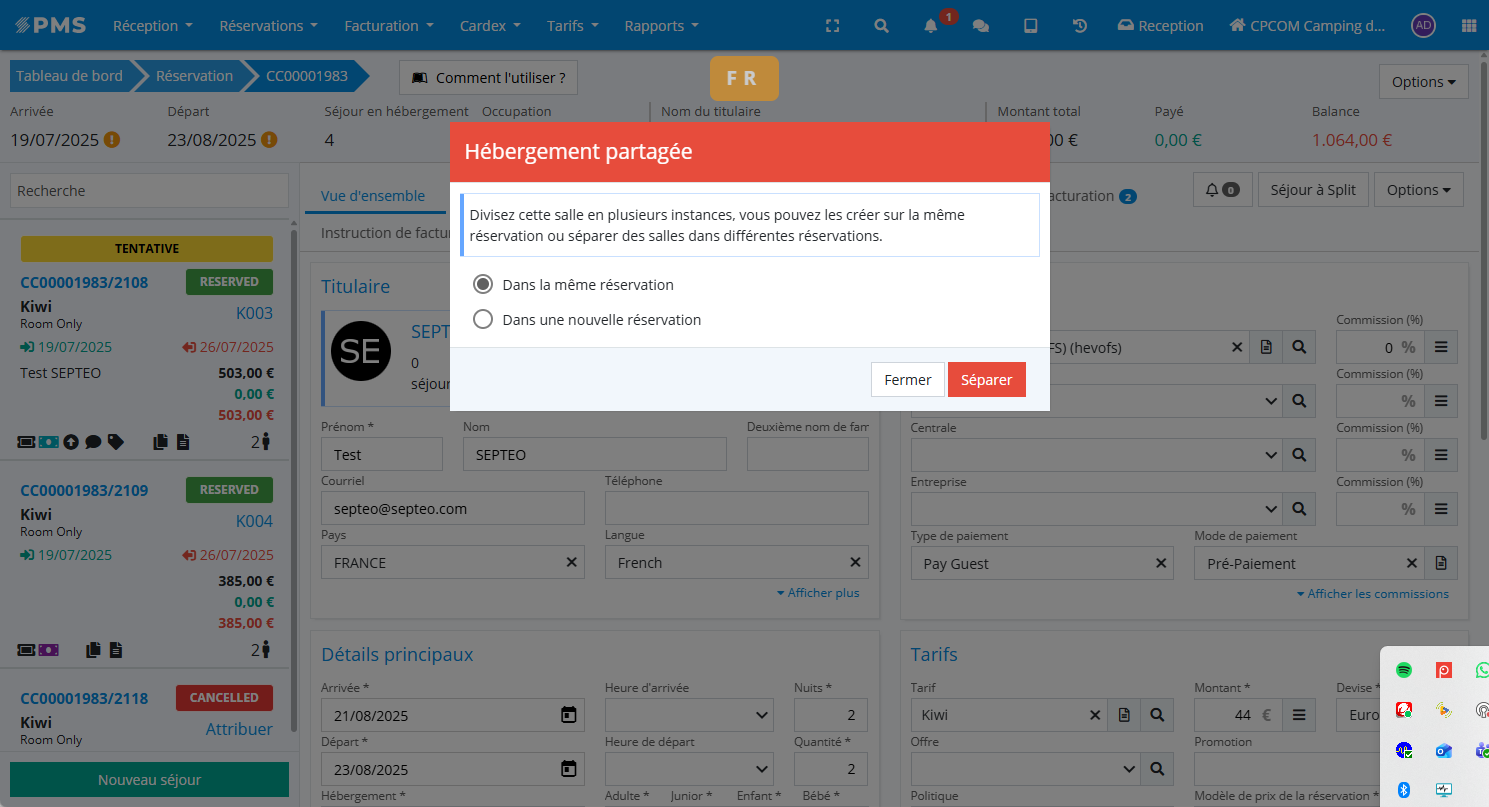The height and width of the screenshot is (807, 1489).
Task: Open the notifications bell icon
Action: 930,26
